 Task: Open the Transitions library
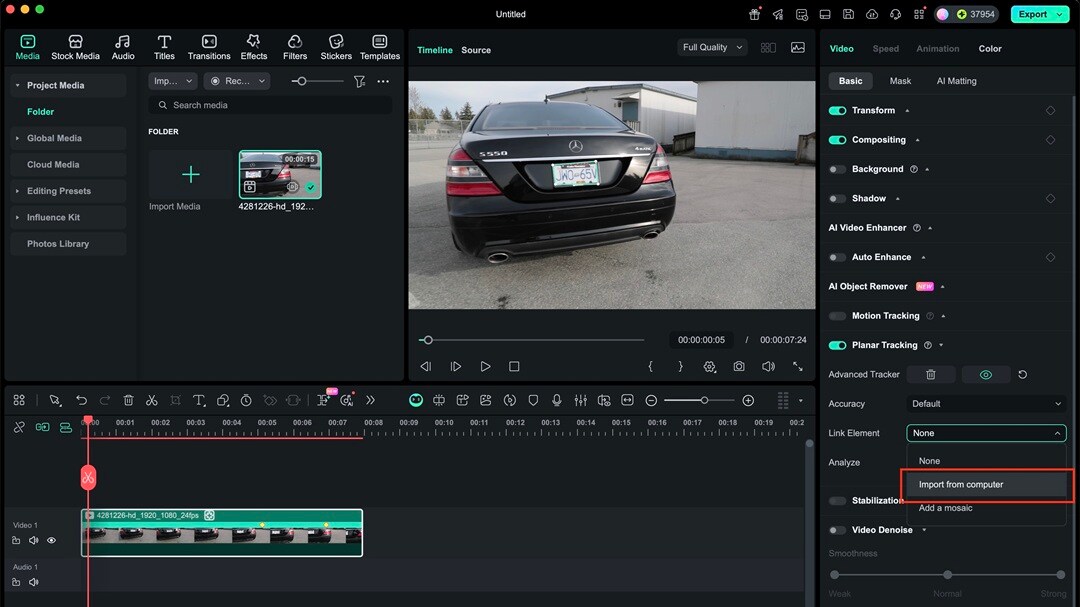(x=209, y=47)
